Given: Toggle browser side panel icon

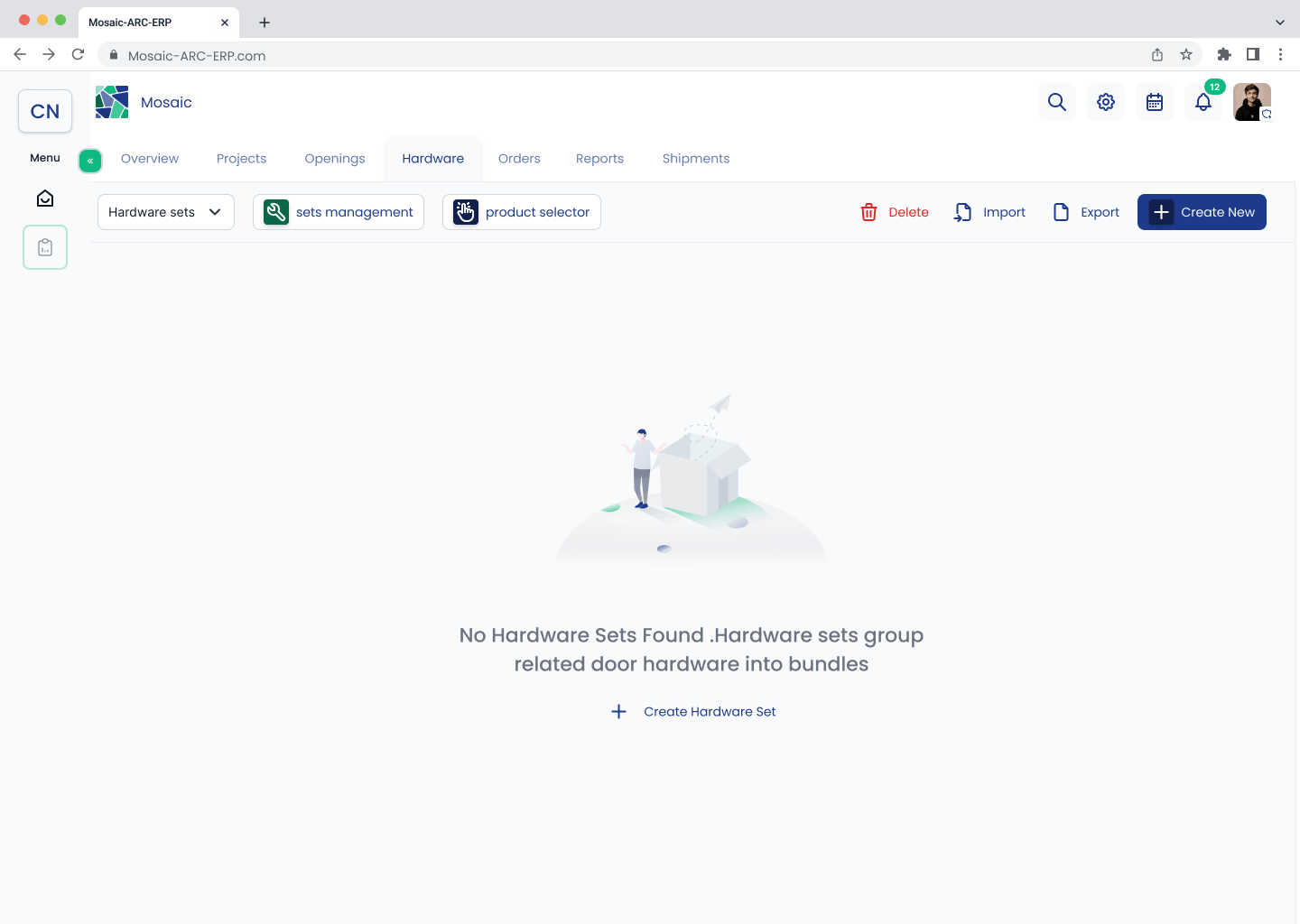Looking at the screenshot, I should (1253, 54).
